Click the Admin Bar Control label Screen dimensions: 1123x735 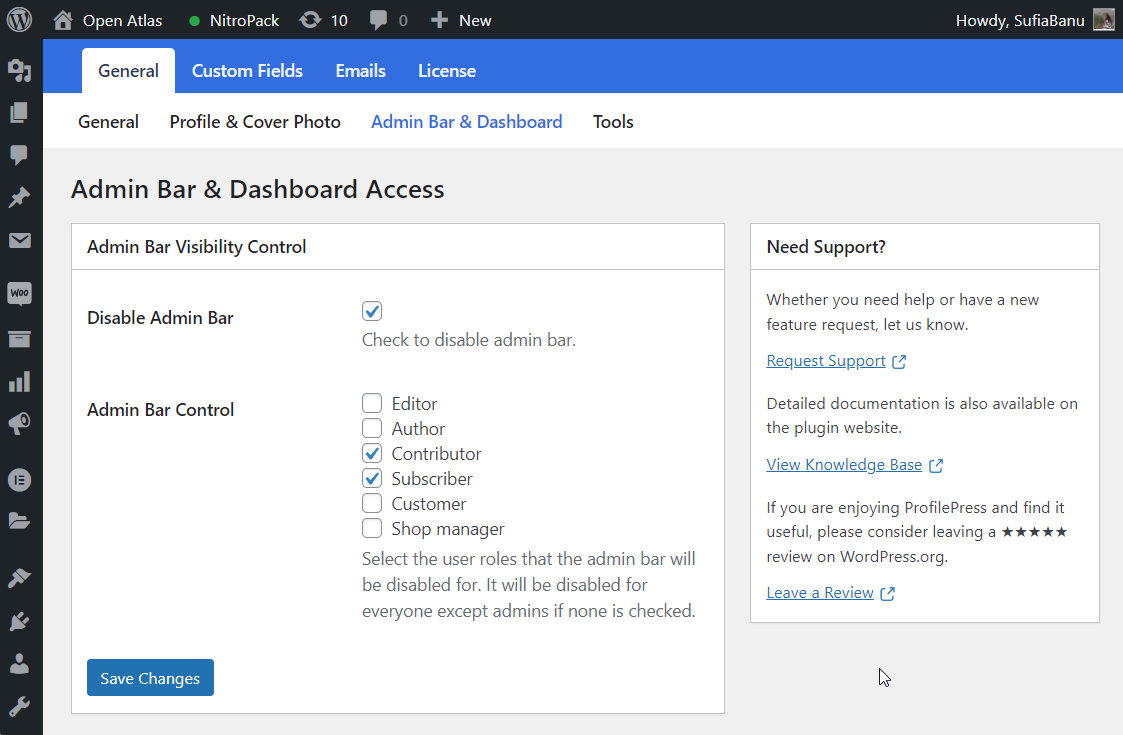pos(160,410)
